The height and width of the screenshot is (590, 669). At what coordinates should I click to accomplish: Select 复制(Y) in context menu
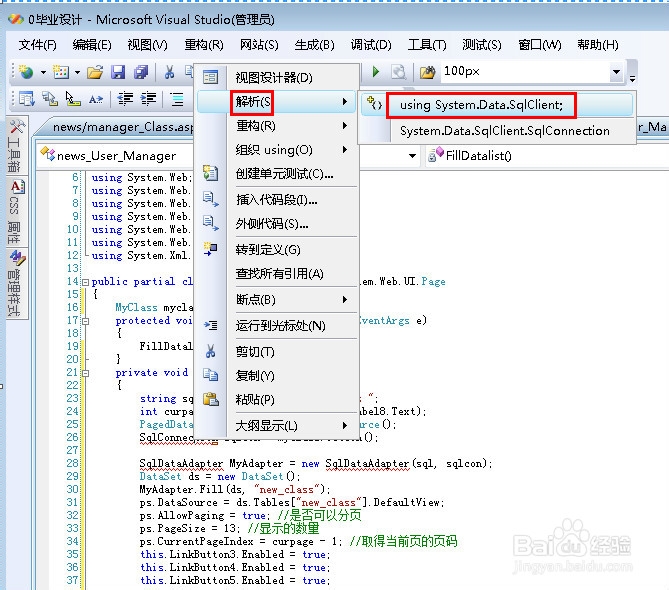coord(276,376)
